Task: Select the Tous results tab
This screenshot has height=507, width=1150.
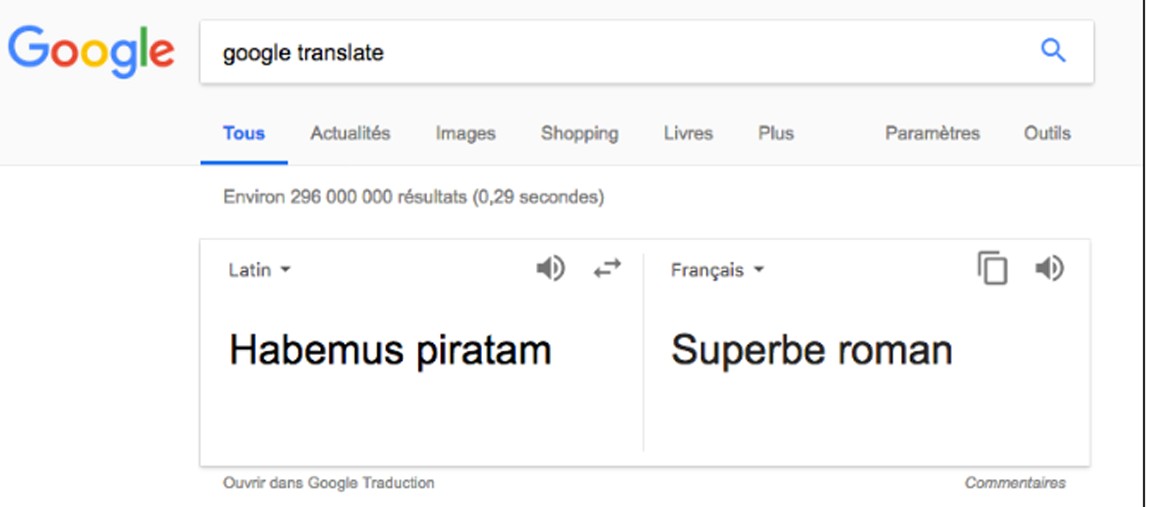Action: (x=244, y=134)
